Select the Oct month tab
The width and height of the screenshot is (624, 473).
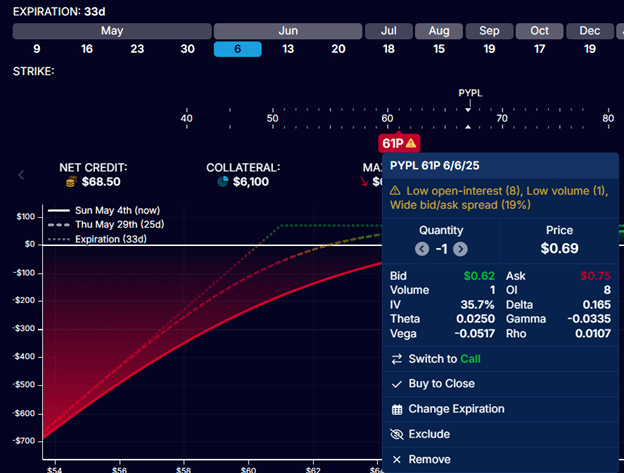pos(539,31)
